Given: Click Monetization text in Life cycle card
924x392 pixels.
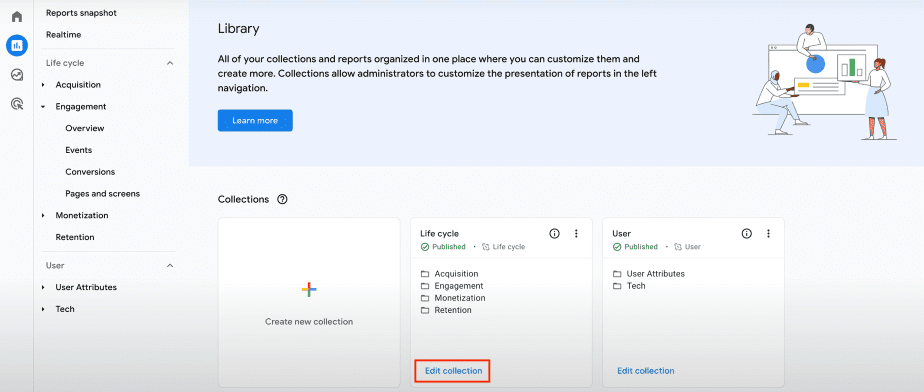Looking at the screenshot, I should coord(460,298).
